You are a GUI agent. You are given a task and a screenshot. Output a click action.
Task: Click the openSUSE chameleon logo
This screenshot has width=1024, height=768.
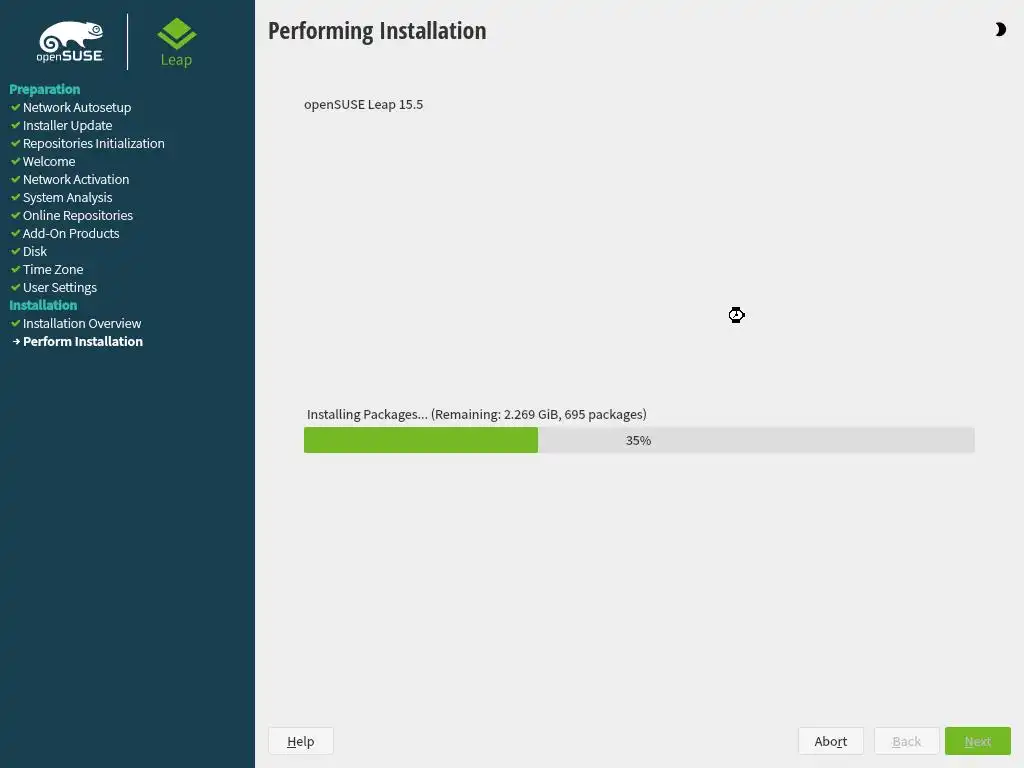click(70, 42)
